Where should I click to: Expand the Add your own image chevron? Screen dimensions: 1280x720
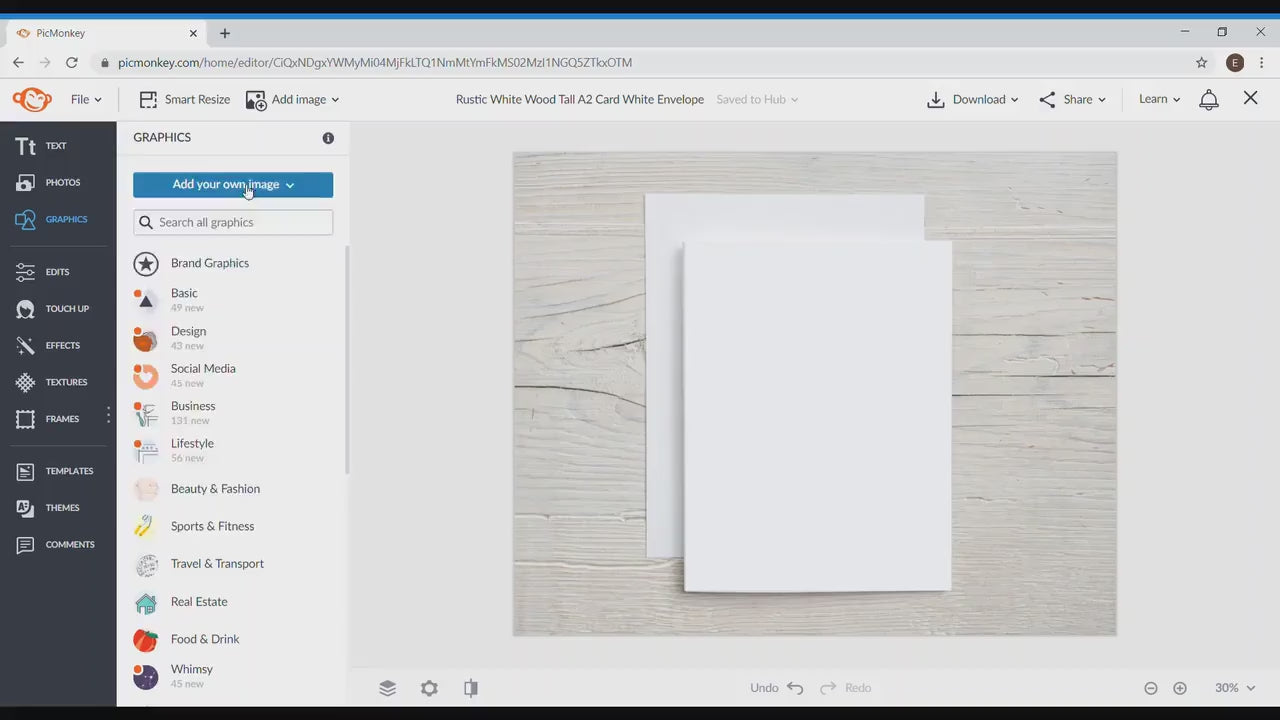pyautogui.click(x=289, y=184)
